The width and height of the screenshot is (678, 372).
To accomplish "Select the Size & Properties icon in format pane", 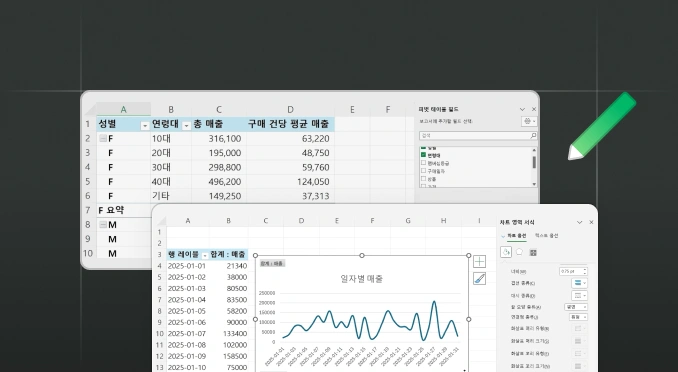I will click(x=533, y=252).
